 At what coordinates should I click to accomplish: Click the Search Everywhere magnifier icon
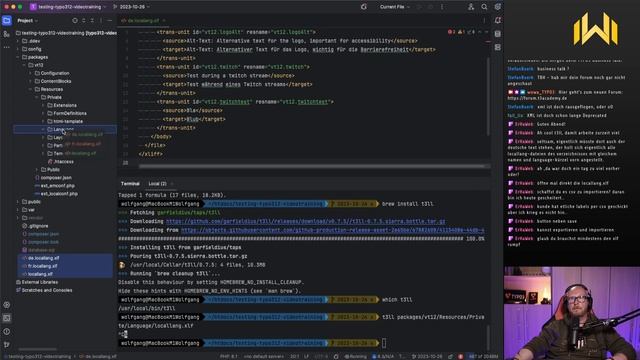(484, 7)
